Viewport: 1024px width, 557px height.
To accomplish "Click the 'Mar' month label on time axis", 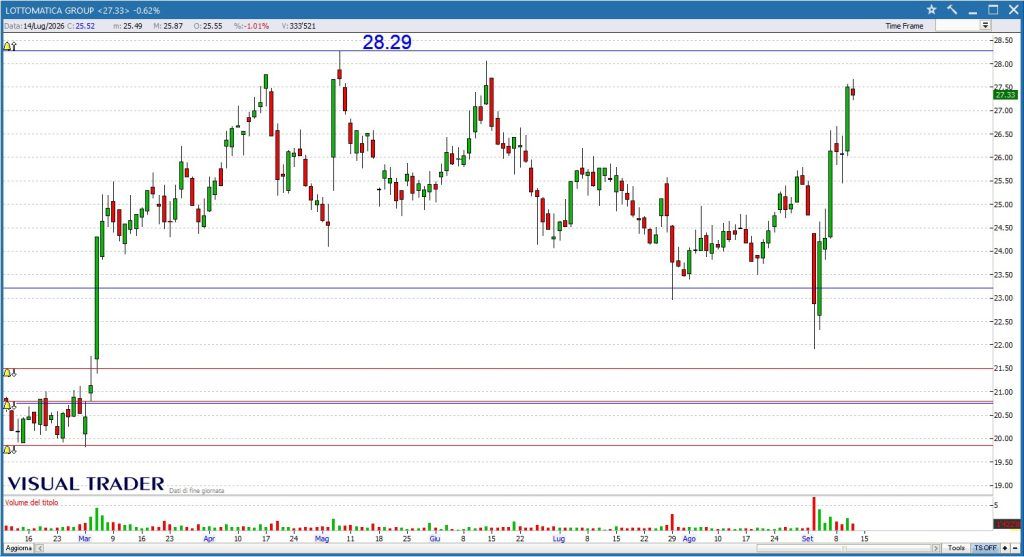I will tap(84, 539).
